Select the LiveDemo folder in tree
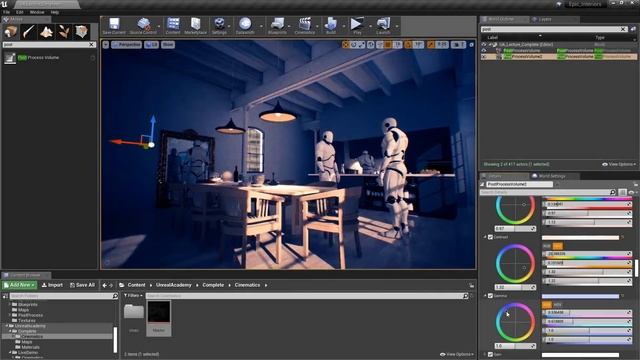Viewport: 640px width, 360px height. point(28,352)
